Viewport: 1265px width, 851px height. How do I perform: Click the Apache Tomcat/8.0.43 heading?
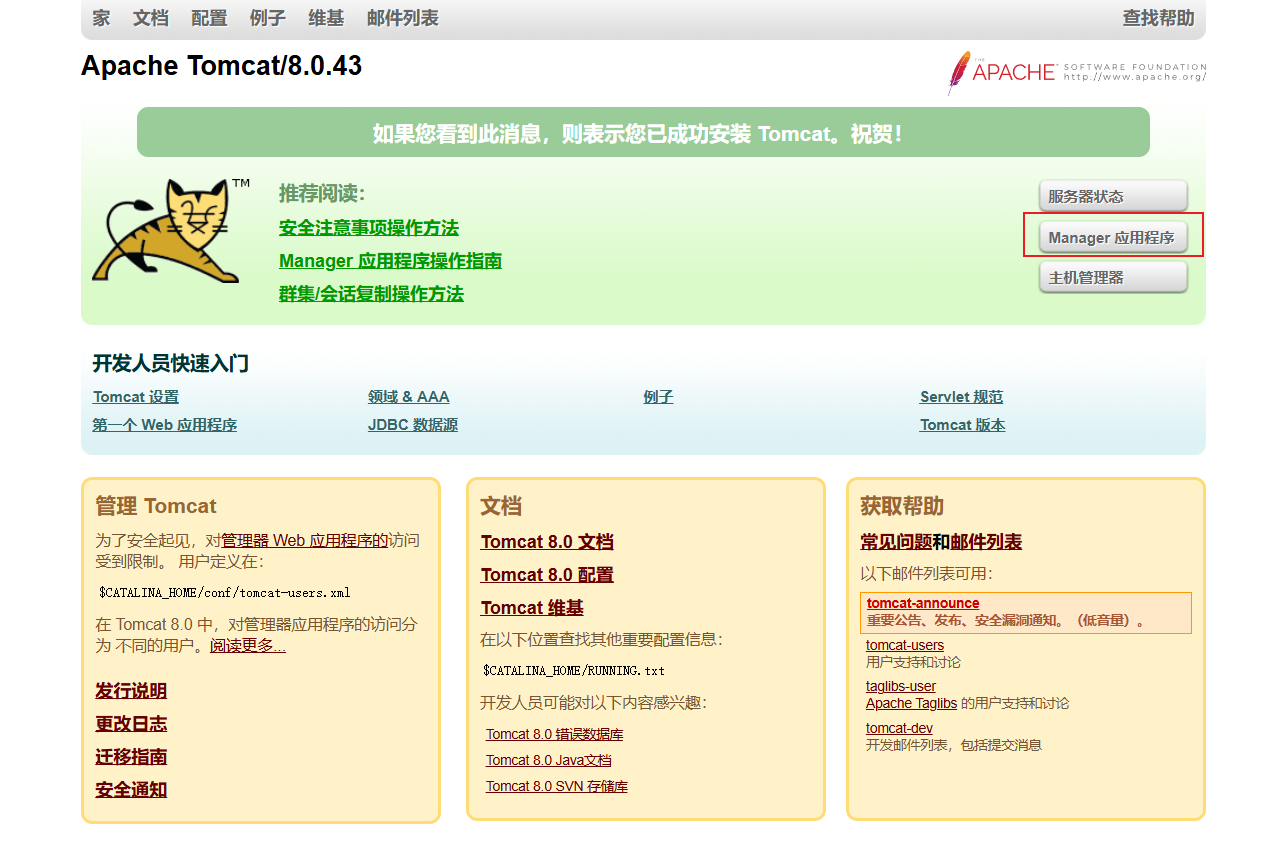click(221, 66)
